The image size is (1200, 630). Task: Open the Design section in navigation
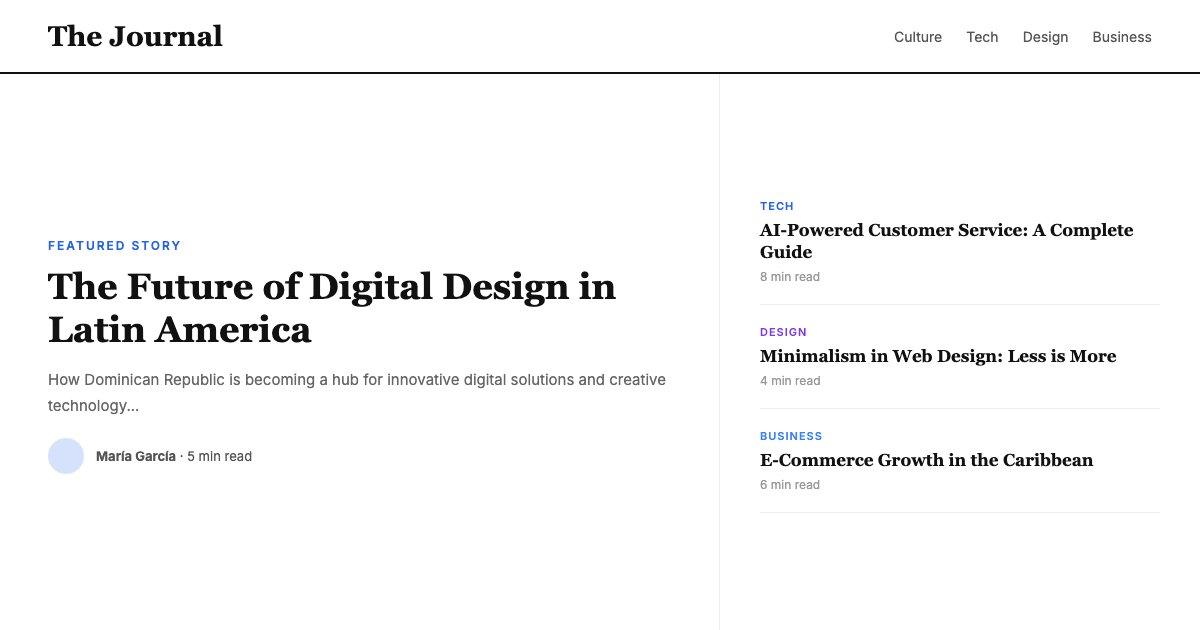pos(1045,37)
